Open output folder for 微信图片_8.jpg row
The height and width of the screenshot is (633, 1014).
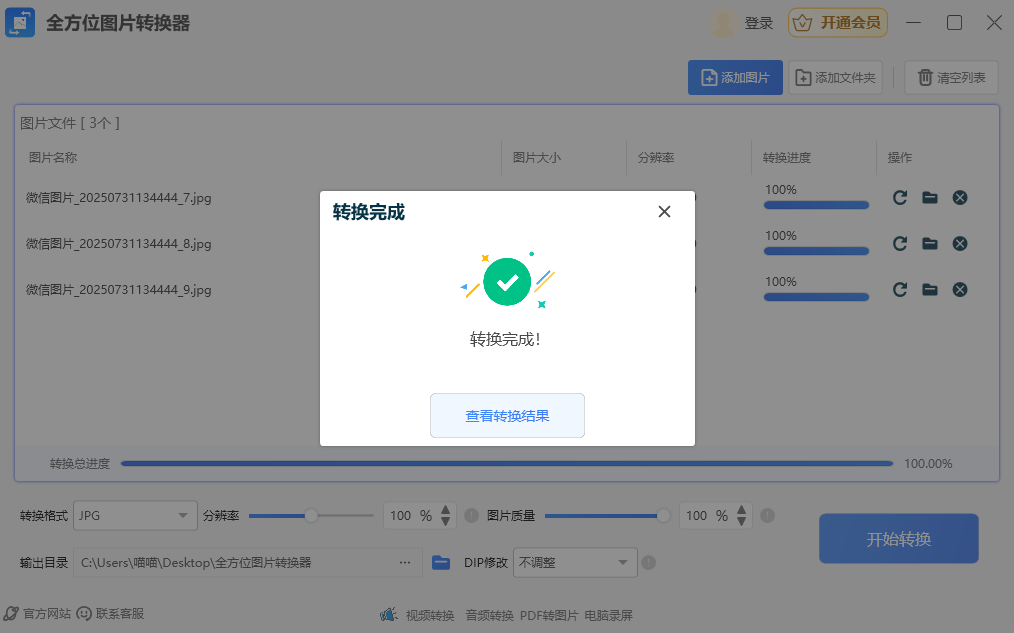[930, 244]
